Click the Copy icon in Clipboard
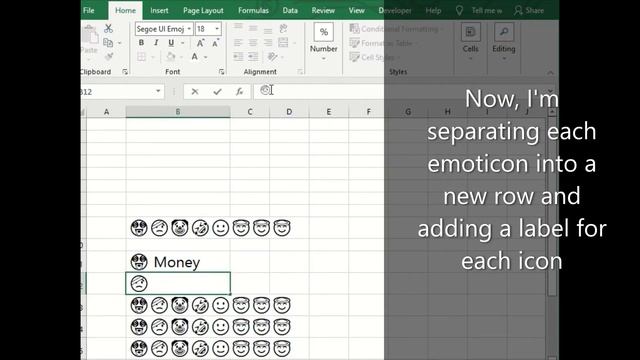 (x=108, y=42)
